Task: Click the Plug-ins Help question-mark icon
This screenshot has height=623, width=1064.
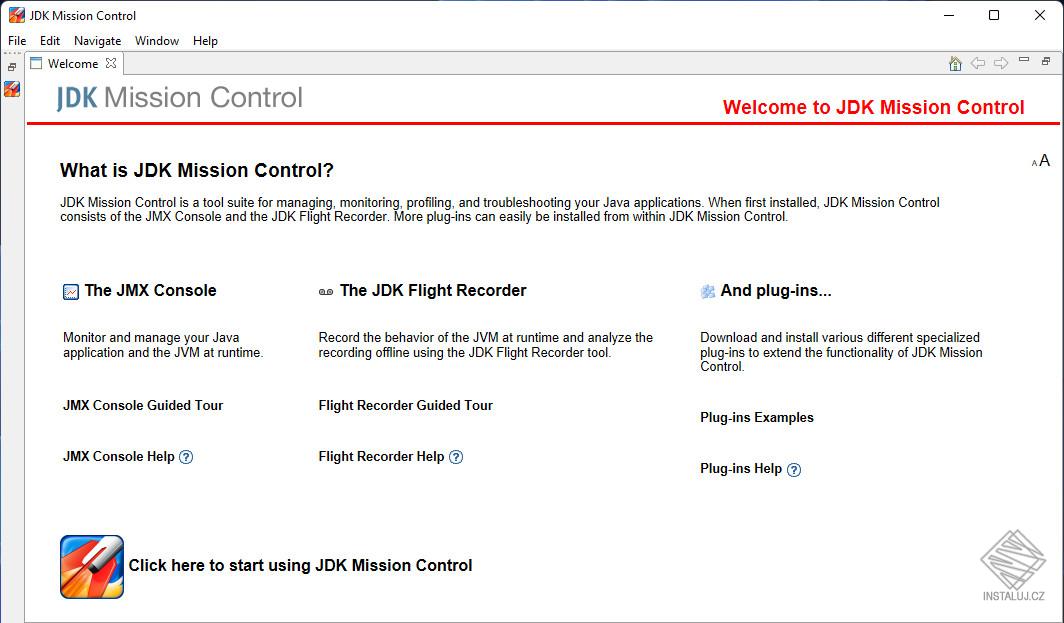Action: click(794, 470)
